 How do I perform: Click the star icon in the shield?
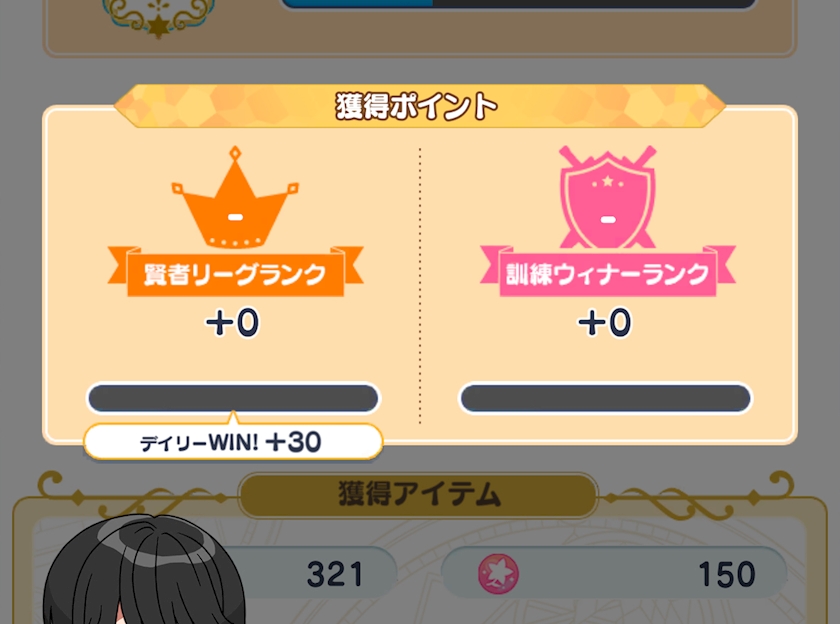pyautogui.click(x=608, y=181)
